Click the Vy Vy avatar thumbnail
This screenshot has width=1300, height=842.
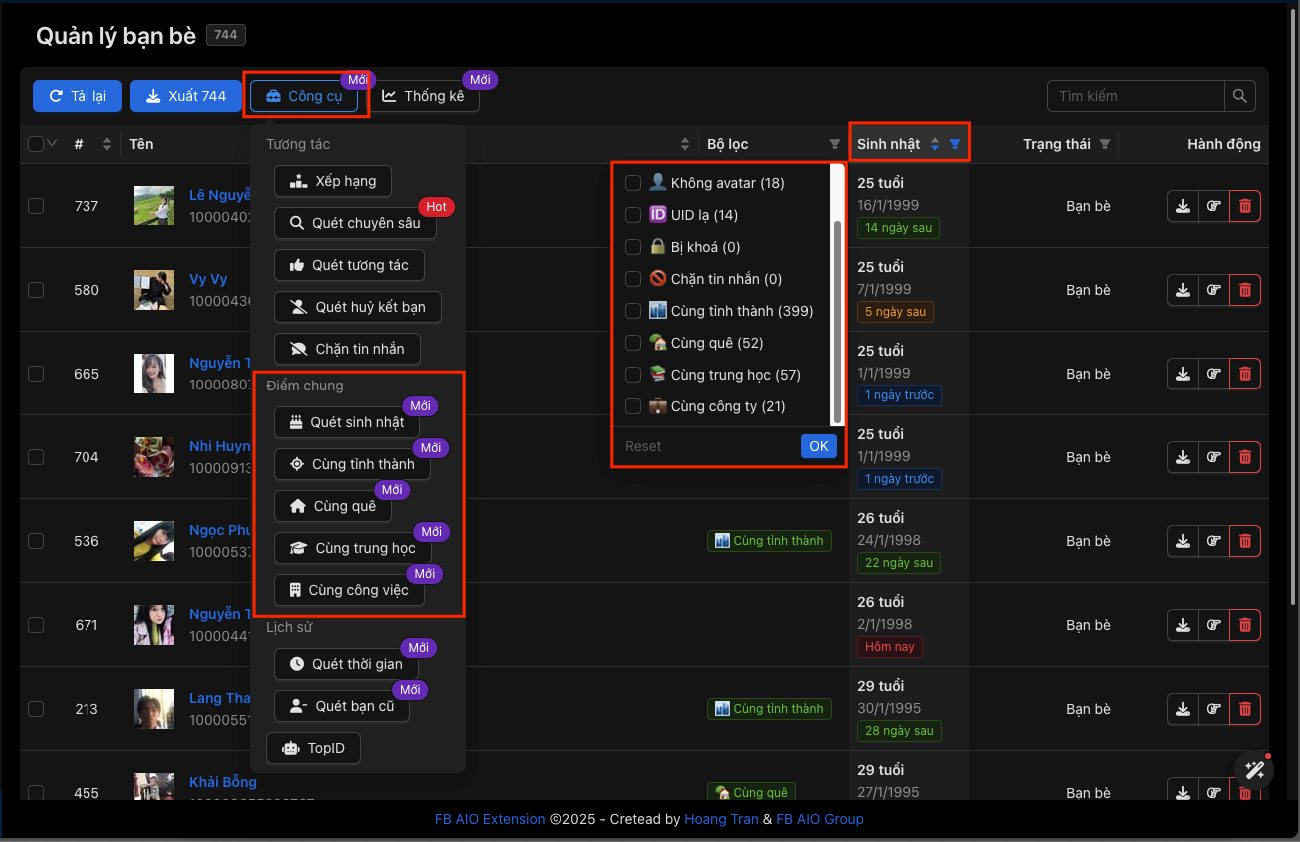click(x=154, y=290)
